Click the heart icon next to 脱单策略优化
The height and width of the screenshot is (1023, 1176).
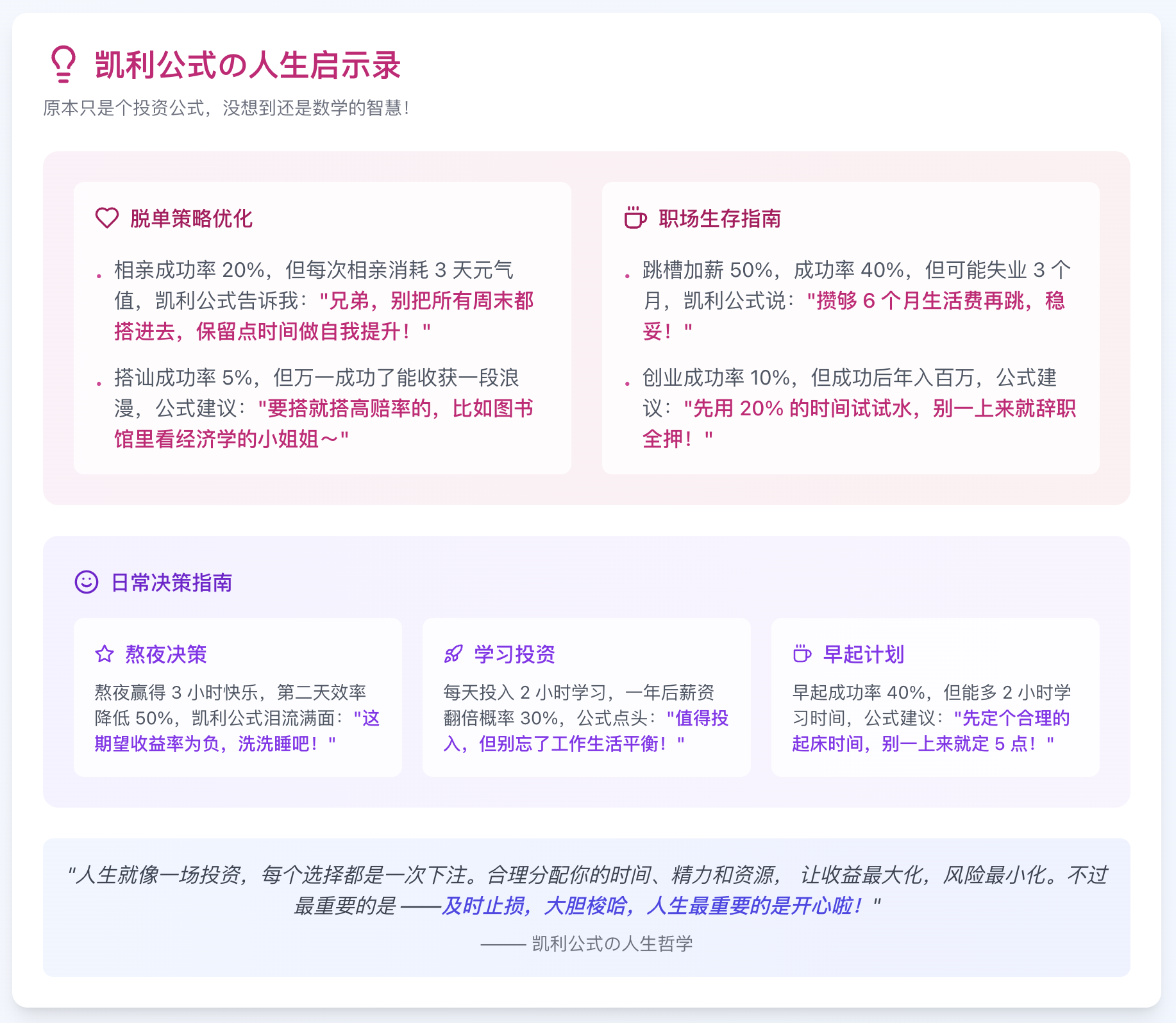point(107,218)
